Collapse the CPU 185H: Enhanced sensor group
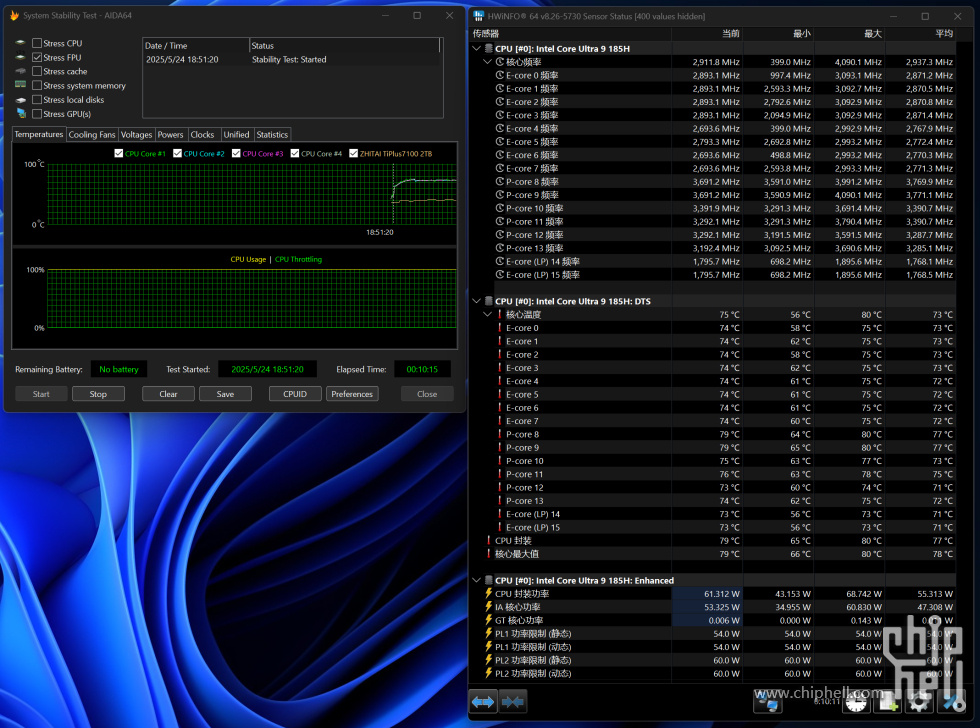The image size is (980, 728). (477, 580)
